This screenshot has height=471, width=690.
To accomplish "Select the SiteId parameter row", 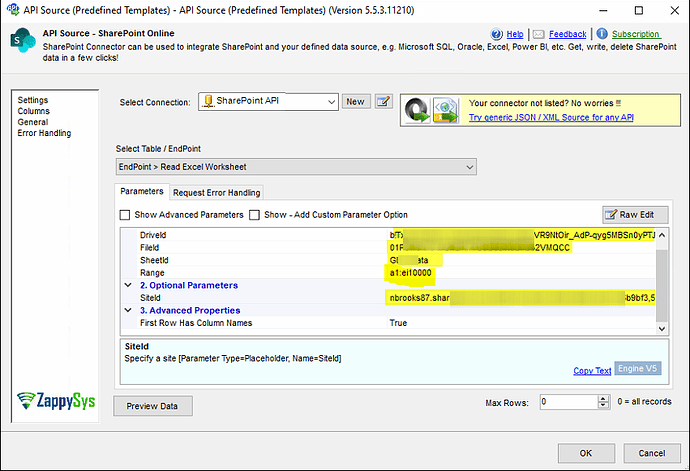I will (x=389, y=298).
